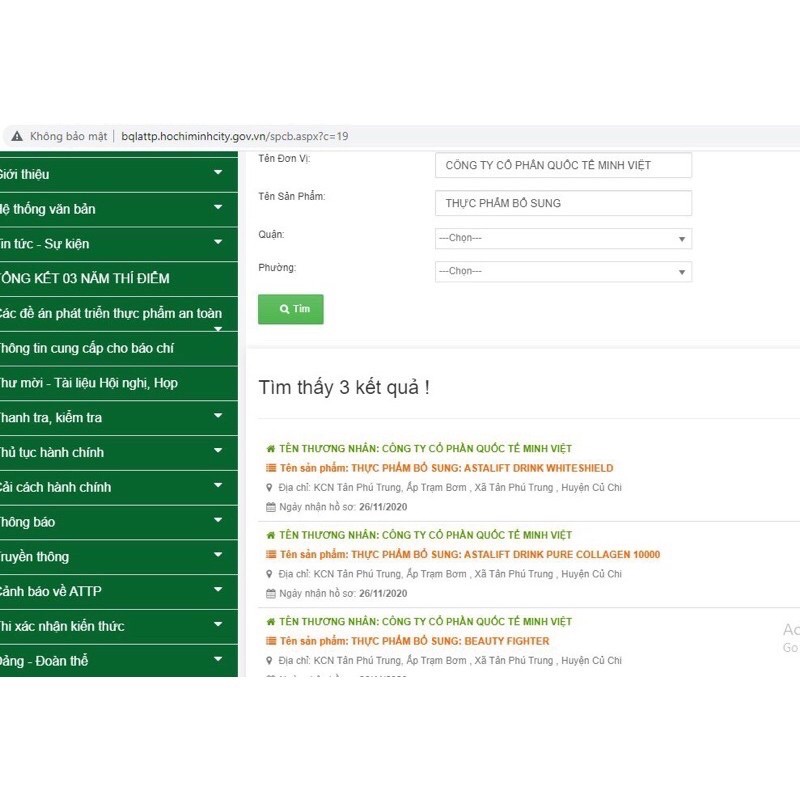800x800 pixels.
Task: Click list icon beside PURE COLLAGEN 10000
Action: [x=271, y=555]
